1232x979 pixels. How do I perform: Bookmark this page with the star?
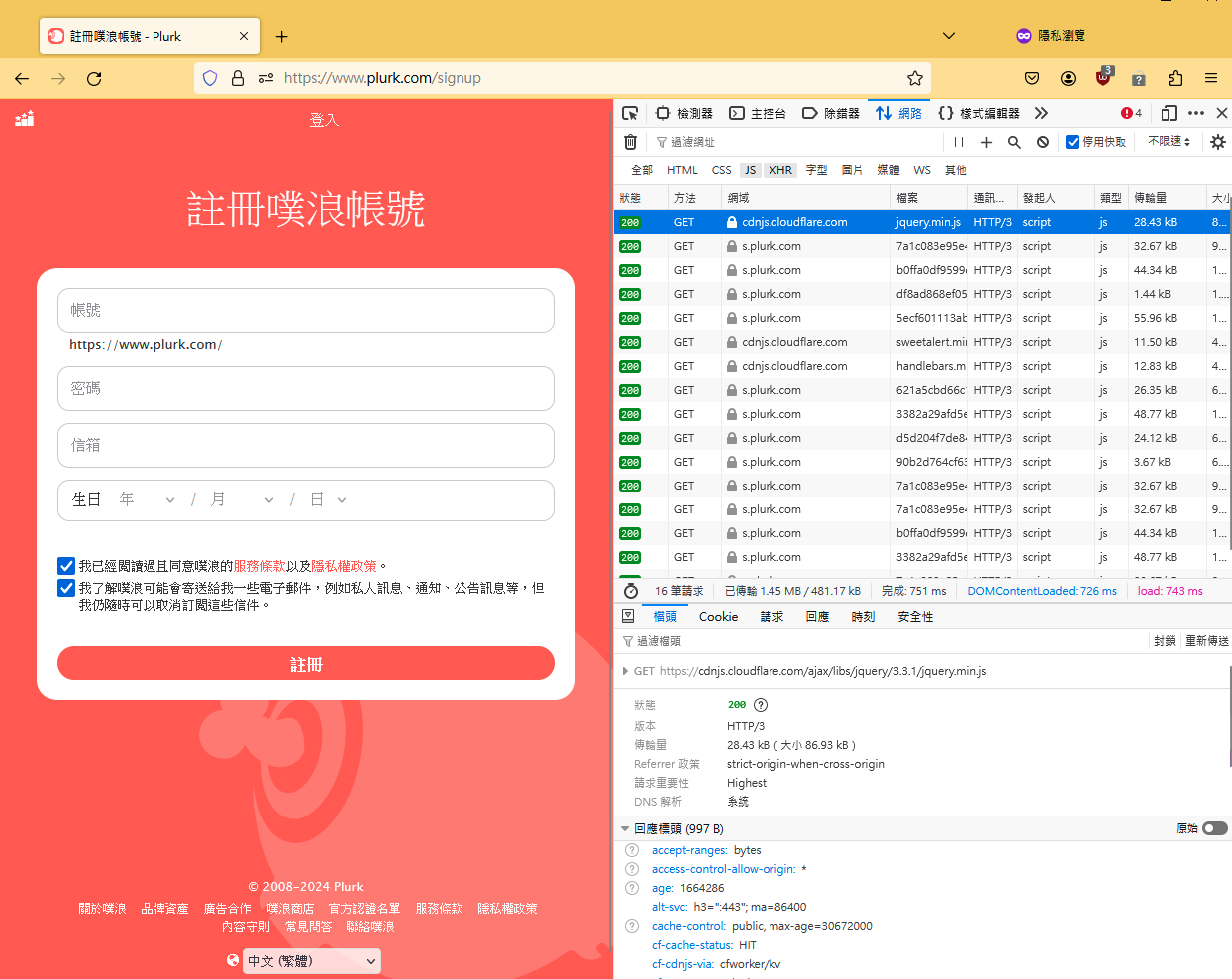pyautogui.click(x=915, y=78)
